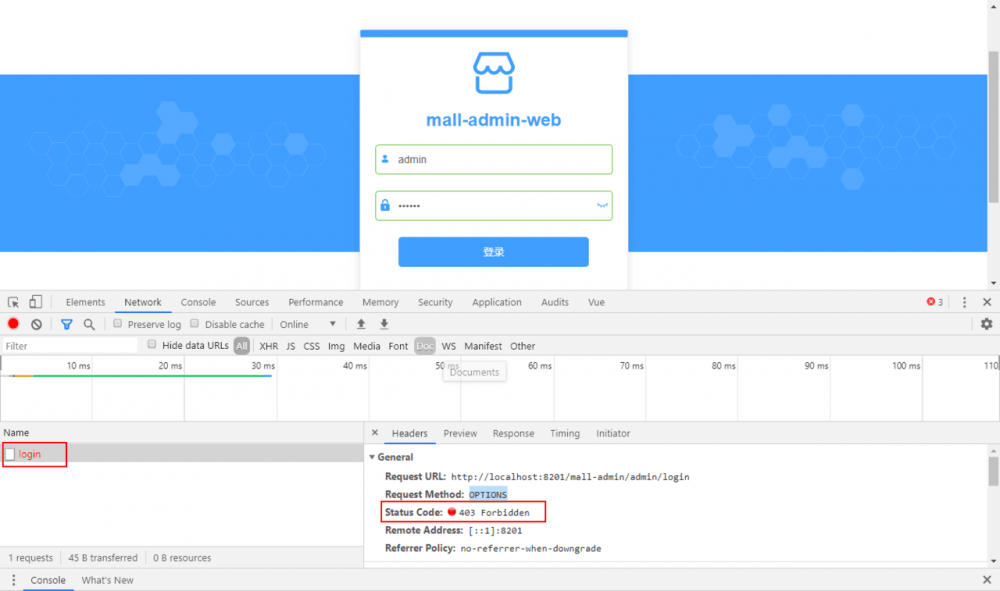The height and width of the screenshot is (591, 1000).
Task: Click the 403 Forbidden status text
Action: click(494, 513)
